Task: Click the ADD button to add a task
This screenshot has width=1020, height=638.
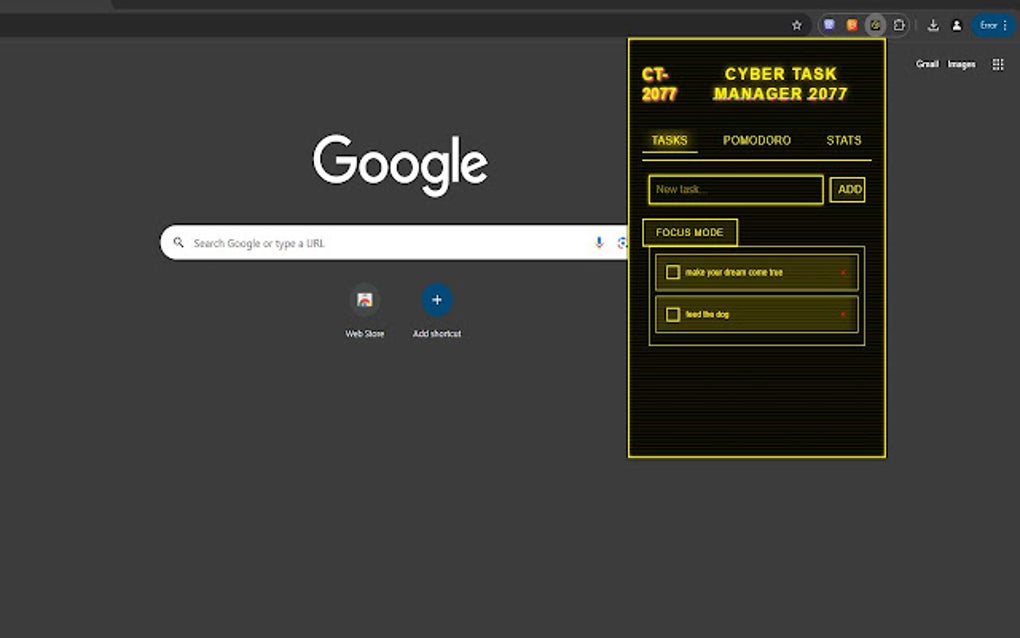Action: 847,189
